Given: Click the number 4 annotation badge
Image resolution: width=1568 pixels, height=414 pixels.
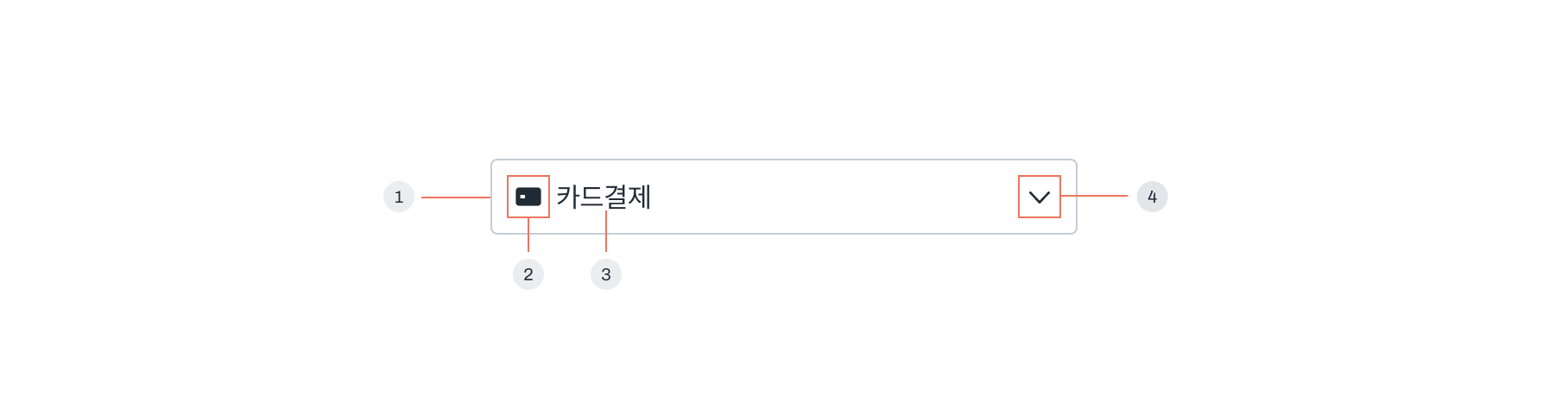Looking at the screenshot, I should pos(1152,197).
